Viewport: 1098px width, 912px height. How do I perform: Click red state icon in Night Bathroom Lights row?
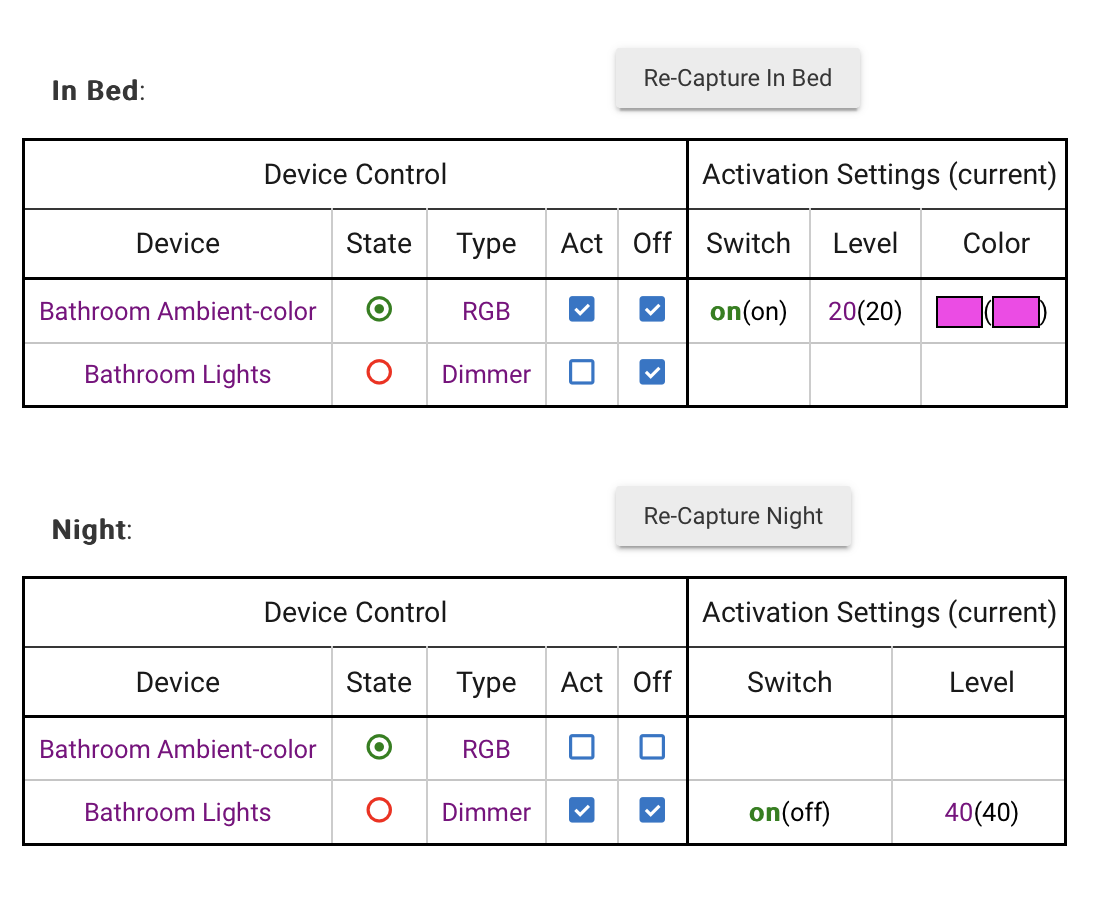pyautogui.click(x=379, y=810)
